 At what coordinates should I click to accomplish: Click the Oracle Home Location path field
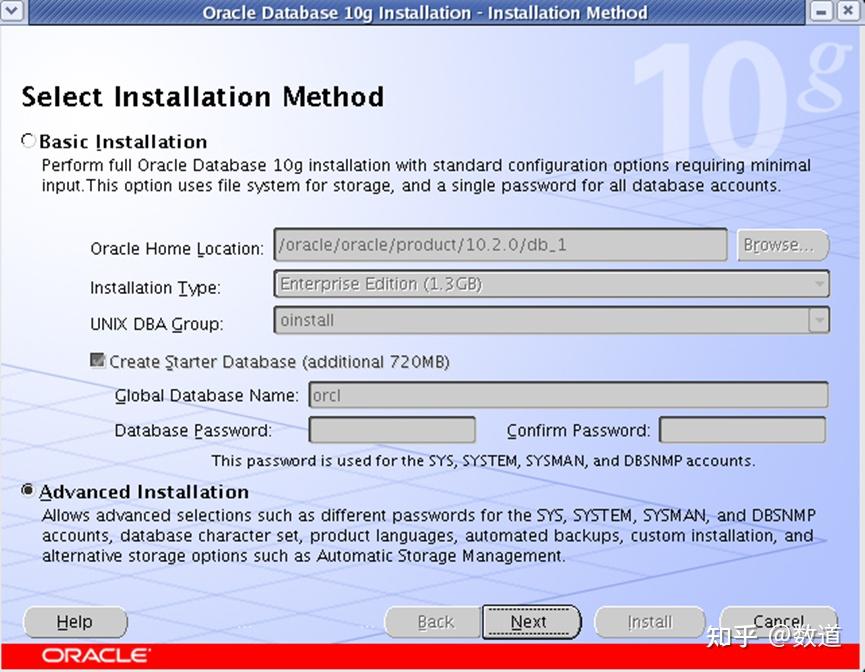(500, 245)
